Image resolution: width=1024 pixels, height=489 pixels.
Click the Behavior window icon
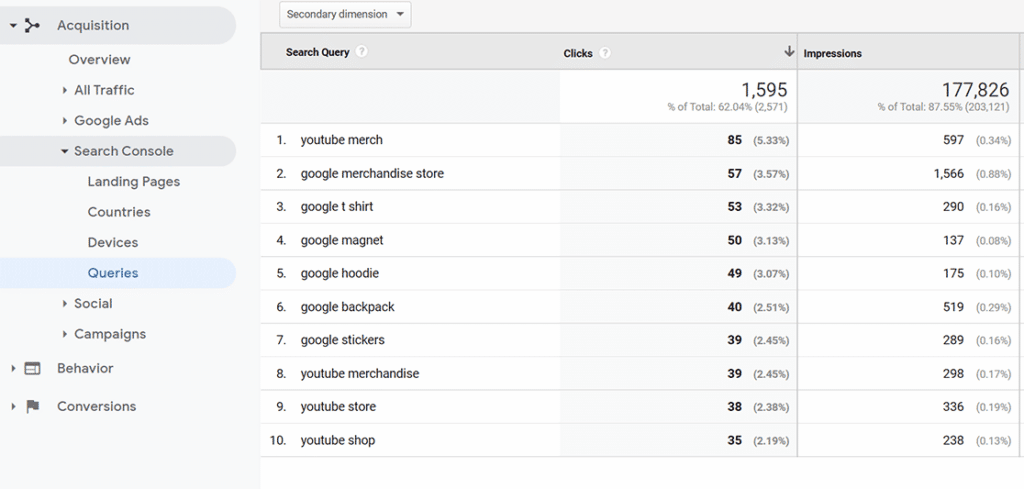tap(32, 369)
